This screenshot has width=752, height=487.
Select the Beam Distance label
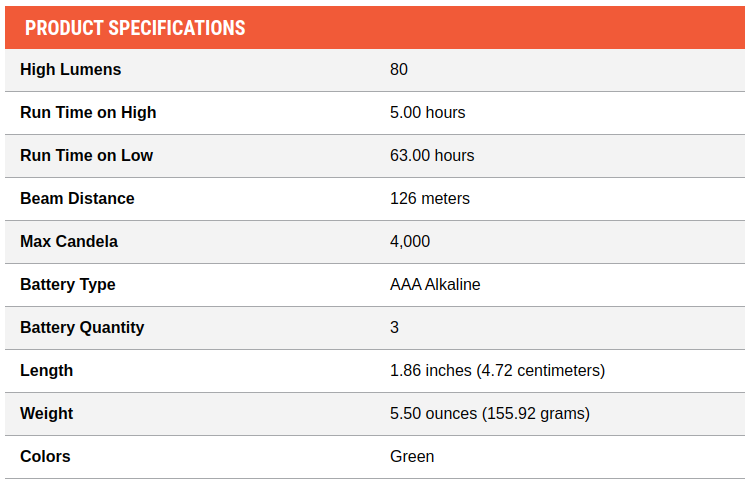point(77,199)
